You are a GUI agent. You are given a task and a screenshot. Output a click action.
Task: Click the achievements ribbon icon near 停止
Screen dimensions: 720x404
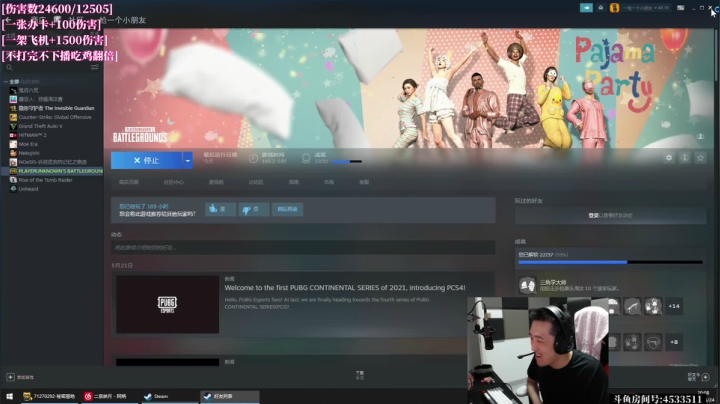point(306,159)
